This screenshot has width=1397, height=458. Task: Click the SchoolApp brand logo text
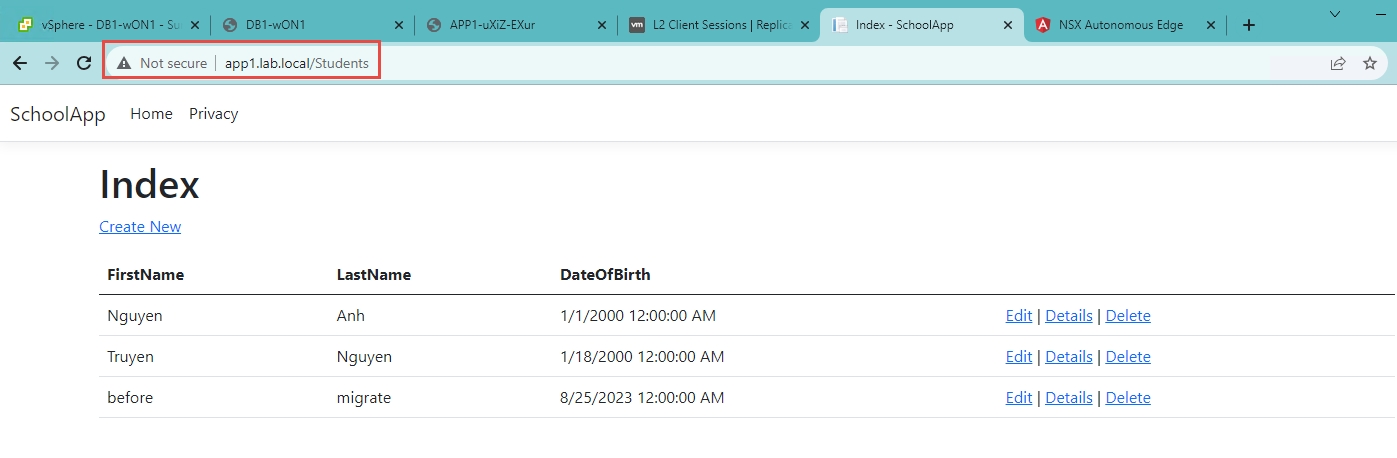pos(58,114)
